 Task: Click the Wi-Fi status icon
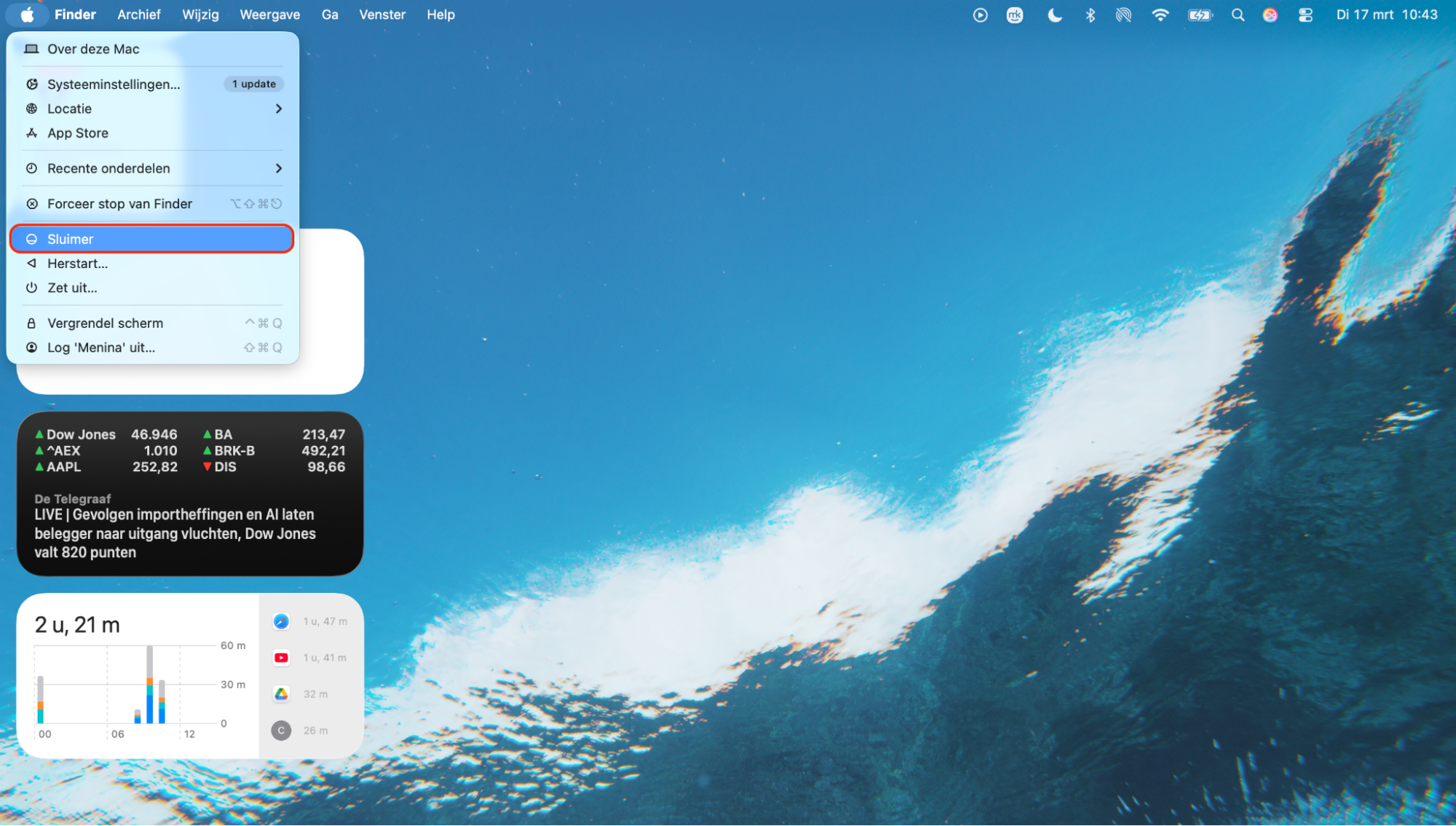[1160, 15]
